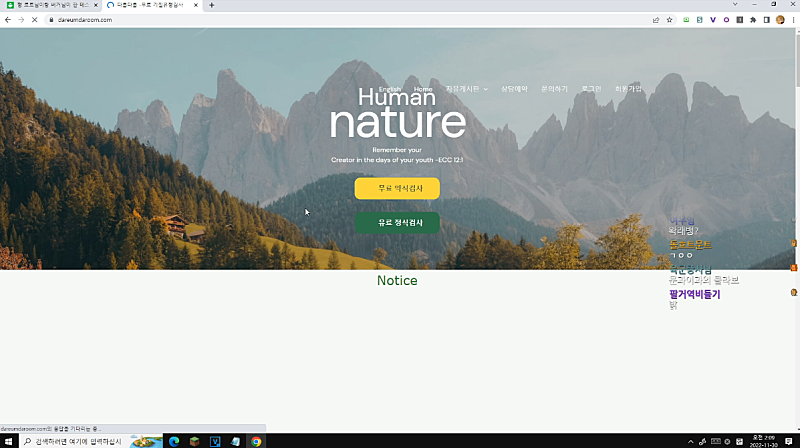
Task: Expand the 자유게시판 dropdown menu
Action: tap(467, 89)
